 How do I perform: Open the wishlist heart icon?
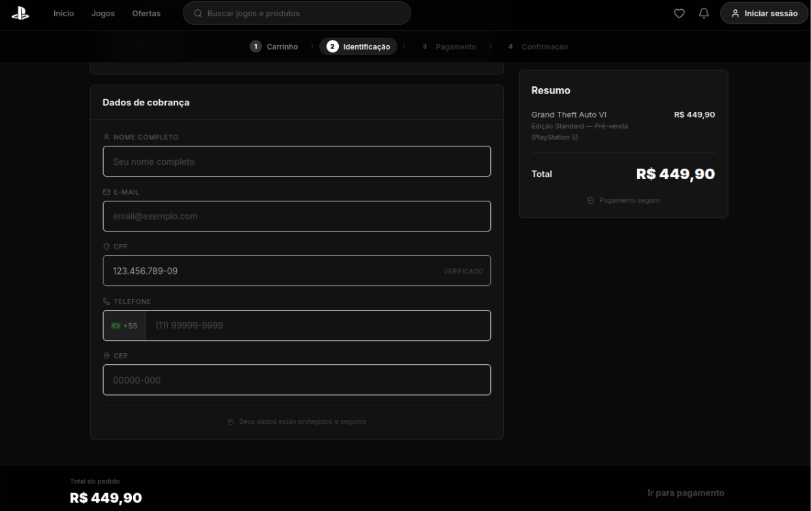pos(679,13)
